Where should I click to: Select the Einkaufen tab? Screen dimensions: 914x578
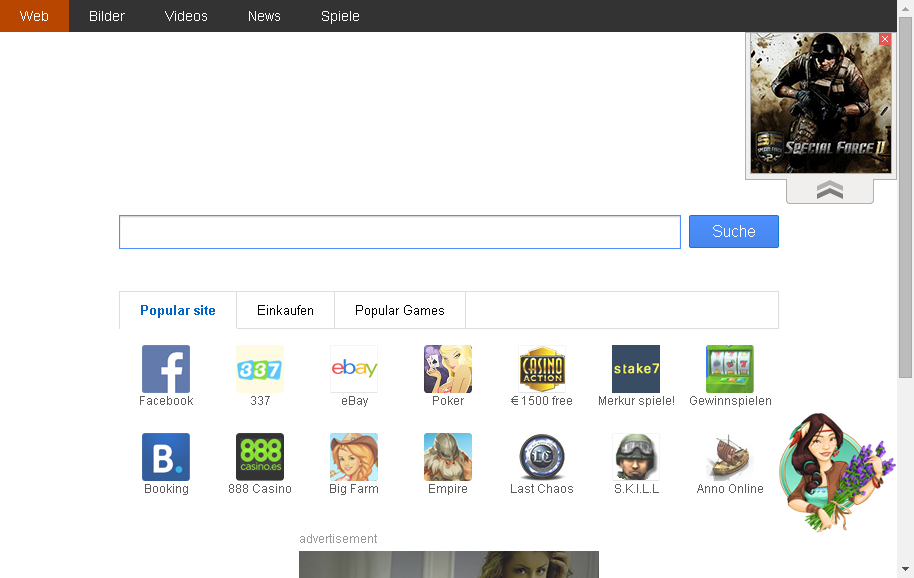pos(285,311)
